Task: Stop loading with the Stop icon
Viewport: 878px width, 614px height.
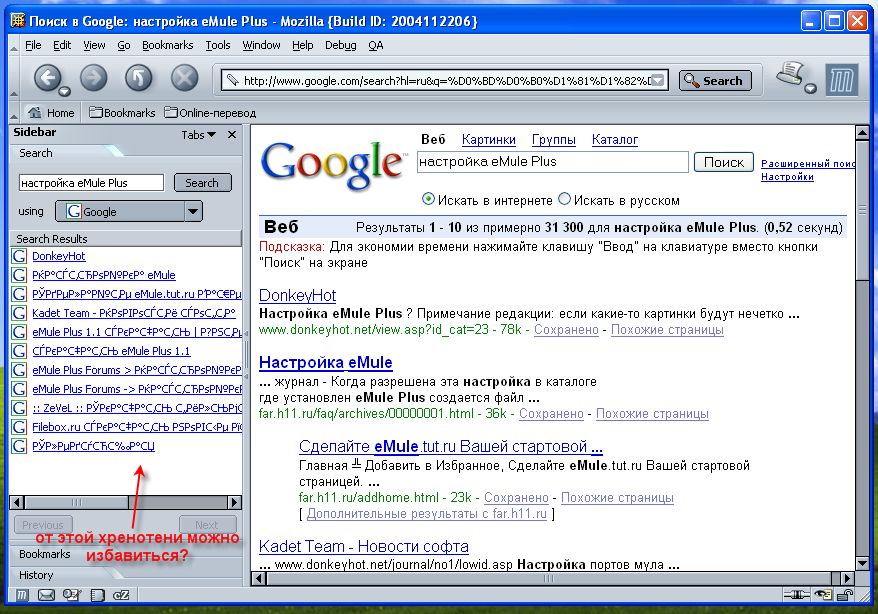Action: coord(184,78)
